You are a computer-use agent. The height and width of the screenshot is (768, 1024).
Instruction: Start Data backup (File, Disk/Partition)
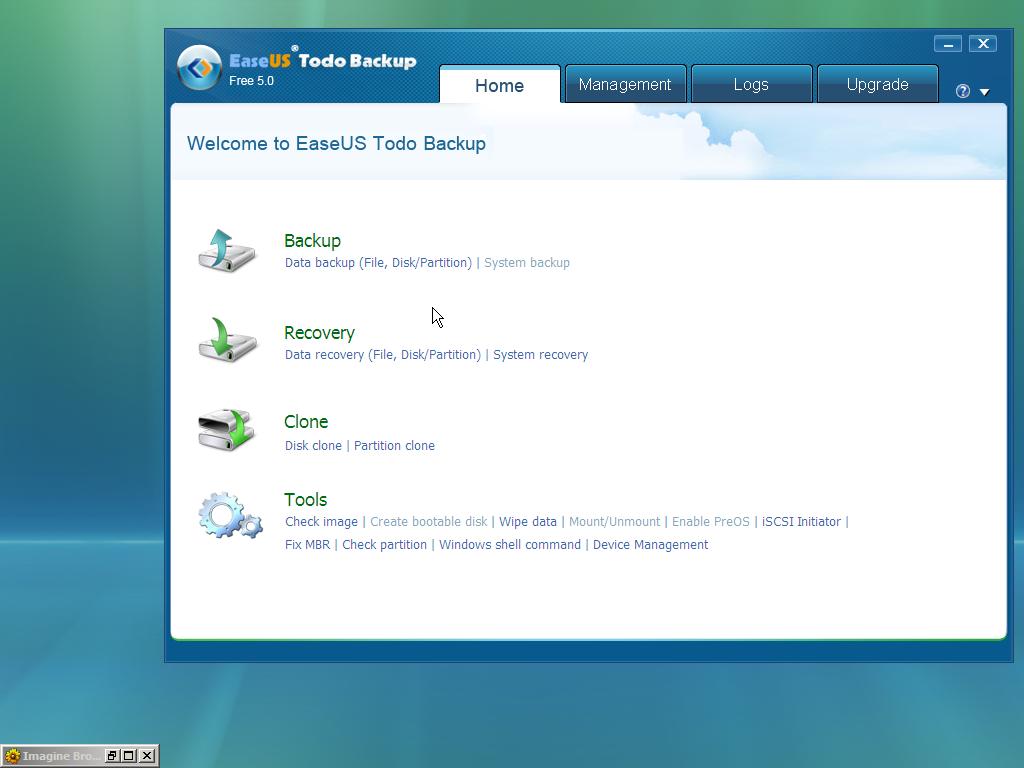coord(378,263)
